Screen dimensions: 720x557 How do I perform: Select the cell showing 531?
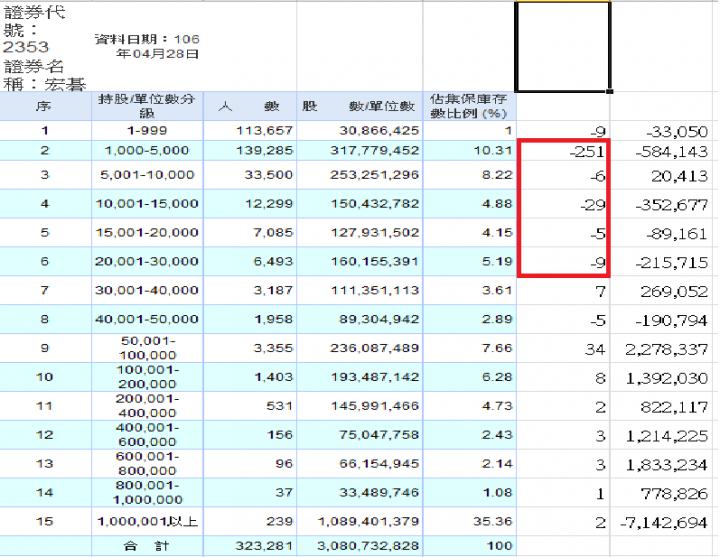[250, 406]
